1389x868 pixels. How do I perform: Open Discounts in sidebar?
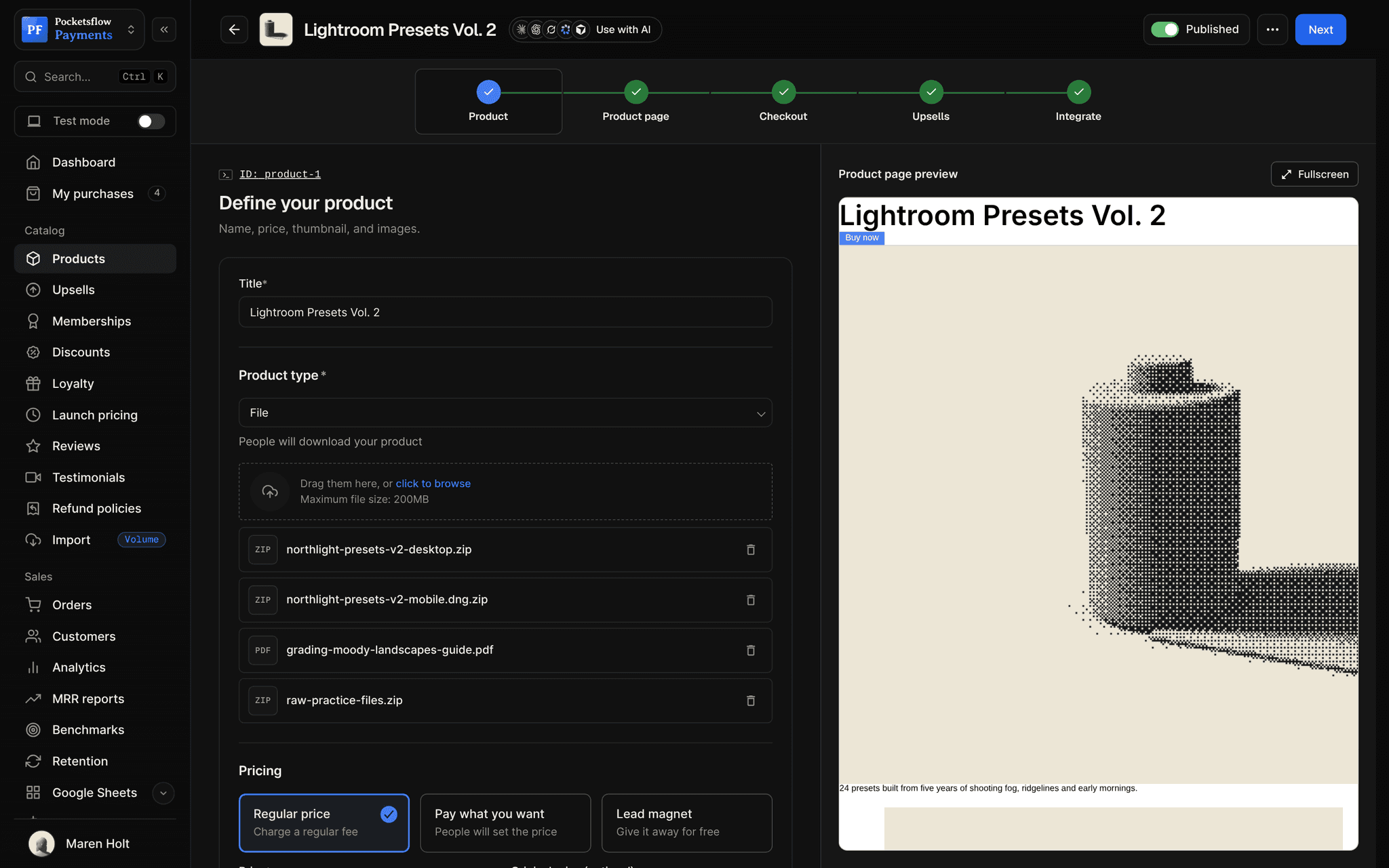click(x=95, y=352)
